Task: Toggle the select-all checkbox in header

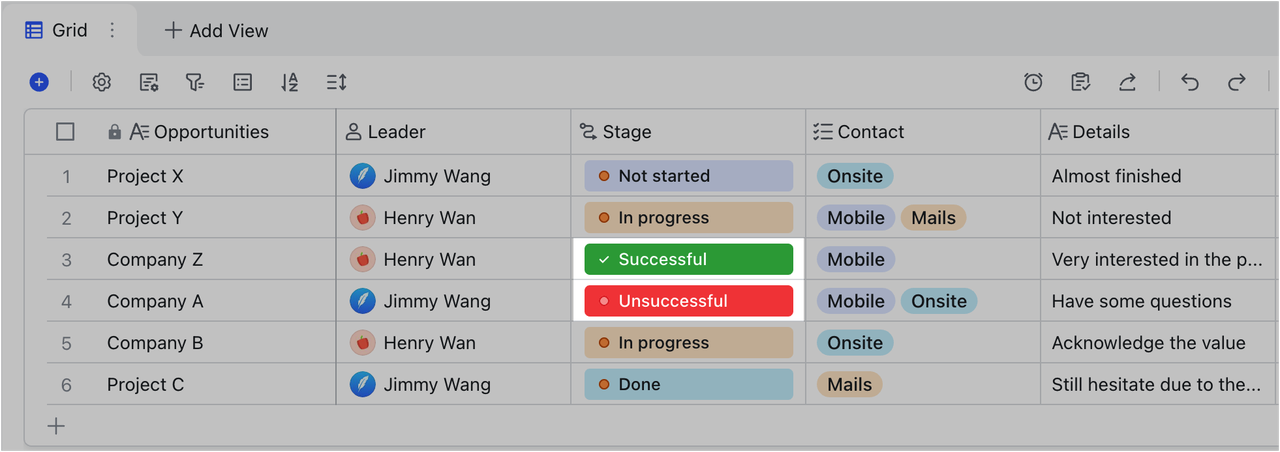Action: coord(65,131)
